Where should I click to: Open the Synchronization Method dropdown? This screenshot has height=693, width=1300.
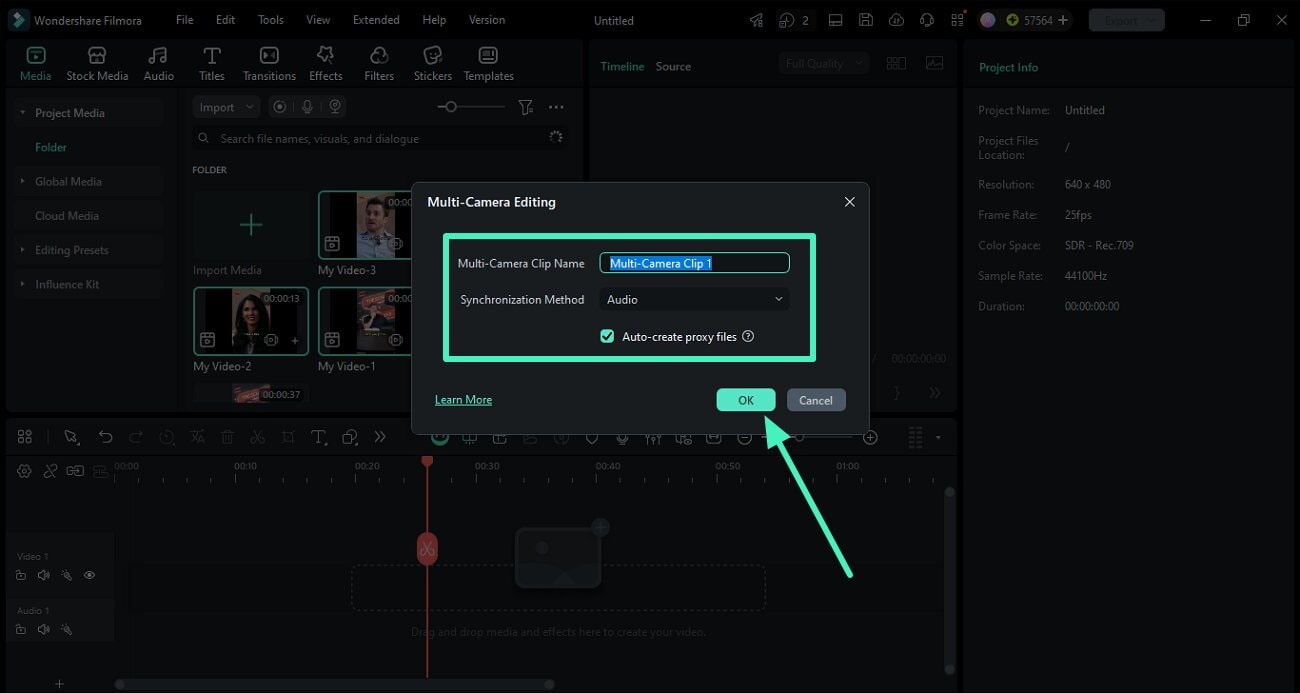click(x=694, y=299)
